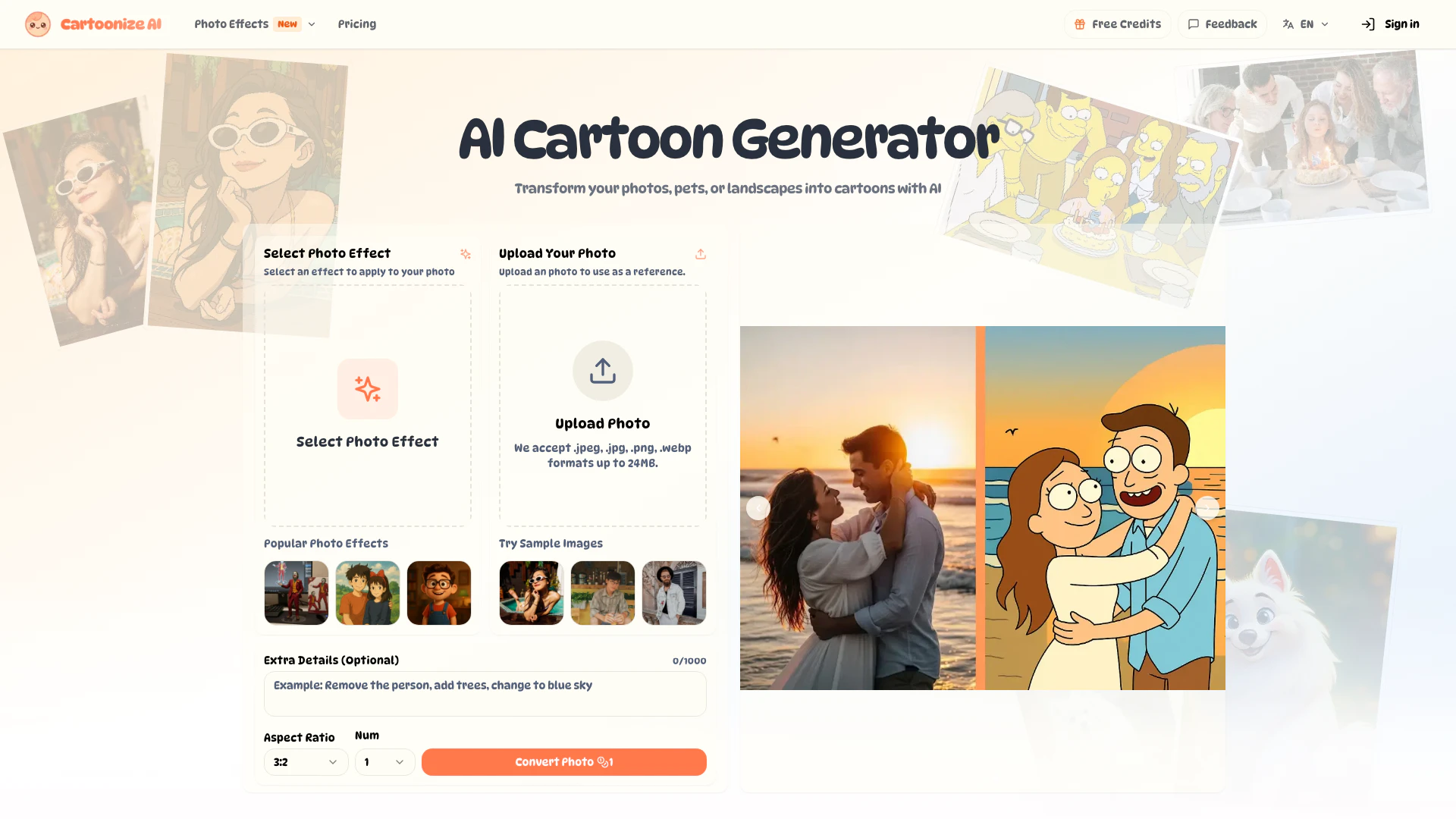
Task: Click the magic wand icon beside Select Photo Effect heading
Action: (x=466, y=254)
